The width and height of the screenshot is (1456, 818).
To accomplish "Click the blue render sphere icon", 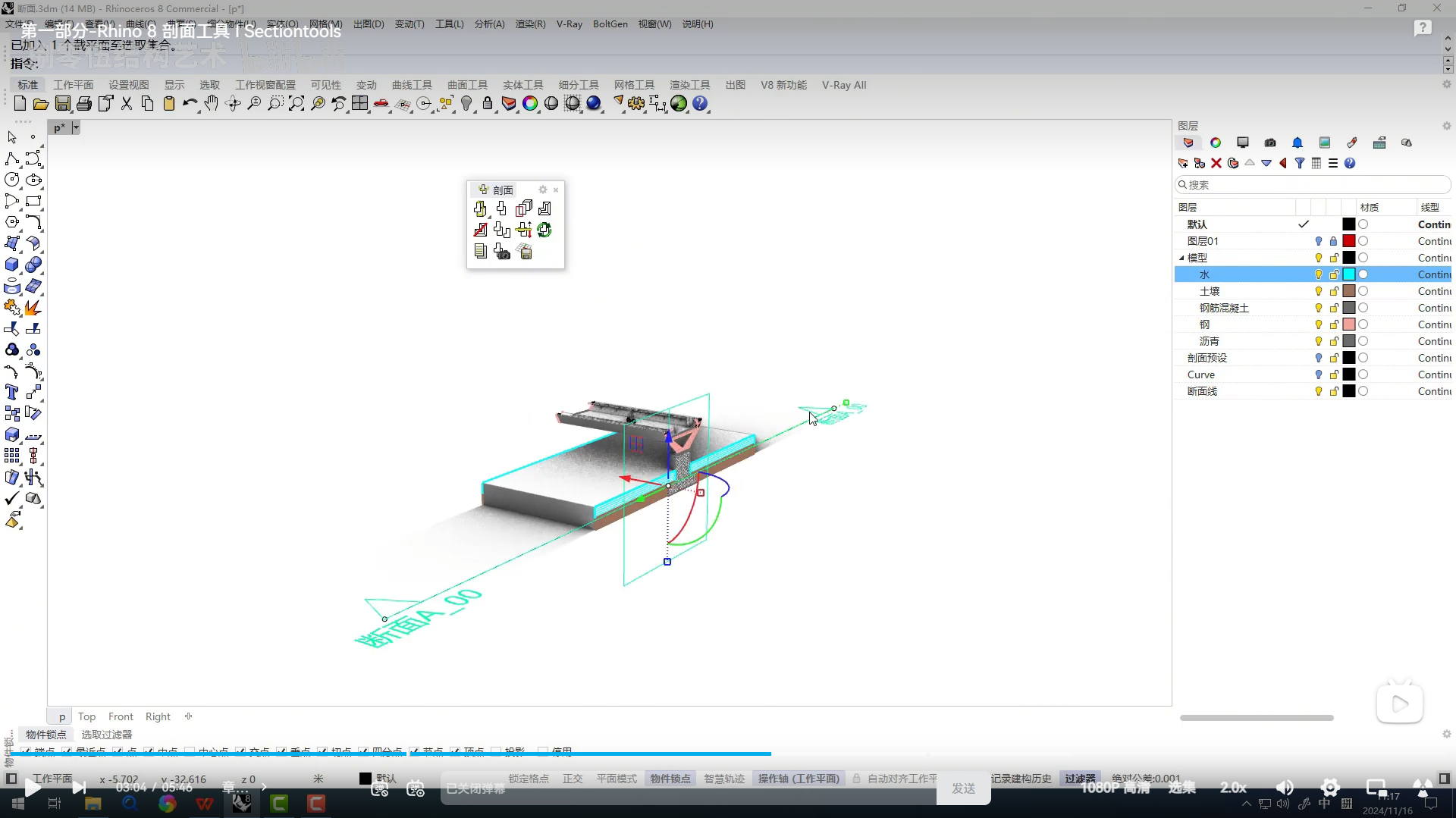I will [594, 104].
